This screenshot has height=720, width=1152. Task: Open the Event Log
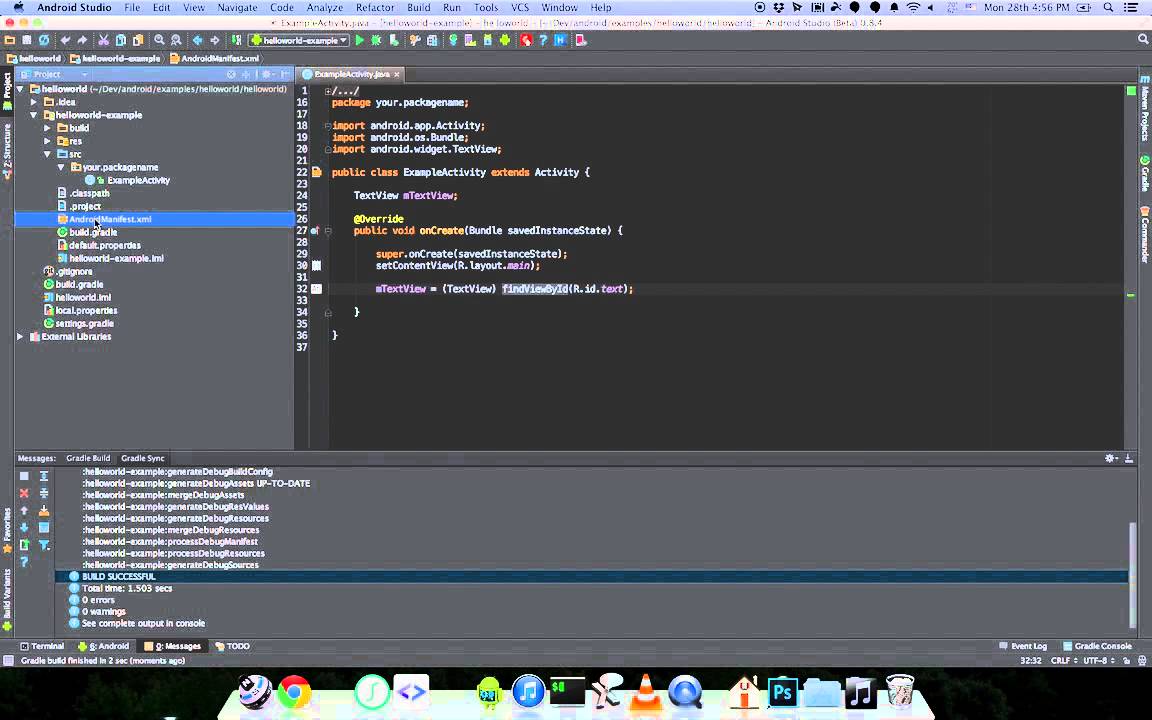[1023, 646]
